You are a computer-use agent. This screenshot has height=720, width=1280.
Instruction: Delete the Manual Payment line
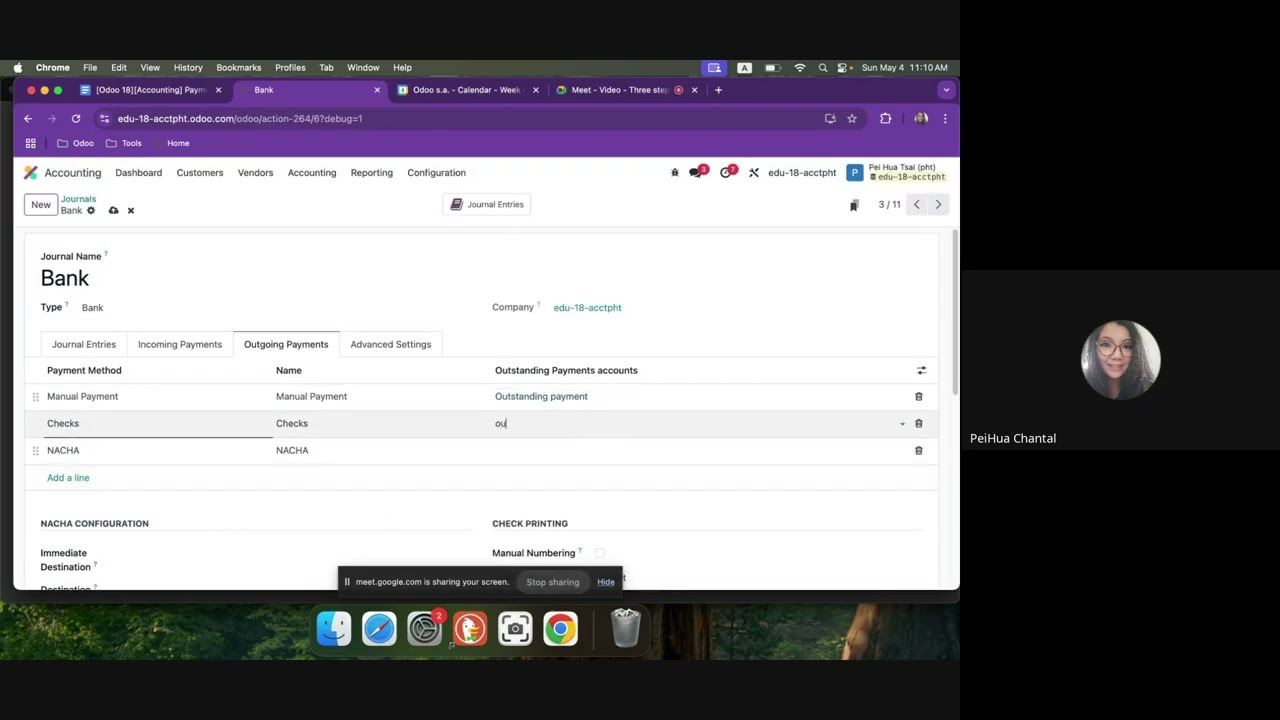click(x=919, y=397)
